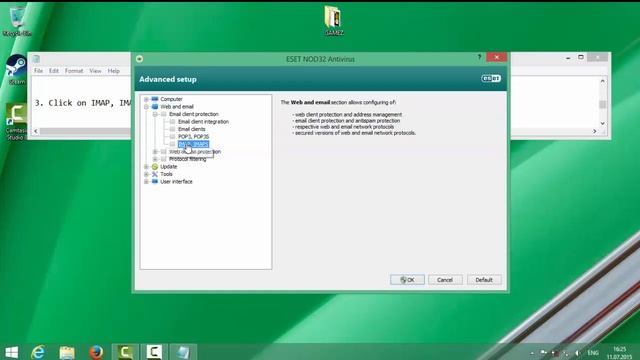Select POP3, POP3S tree item

[x=193, y=136]
